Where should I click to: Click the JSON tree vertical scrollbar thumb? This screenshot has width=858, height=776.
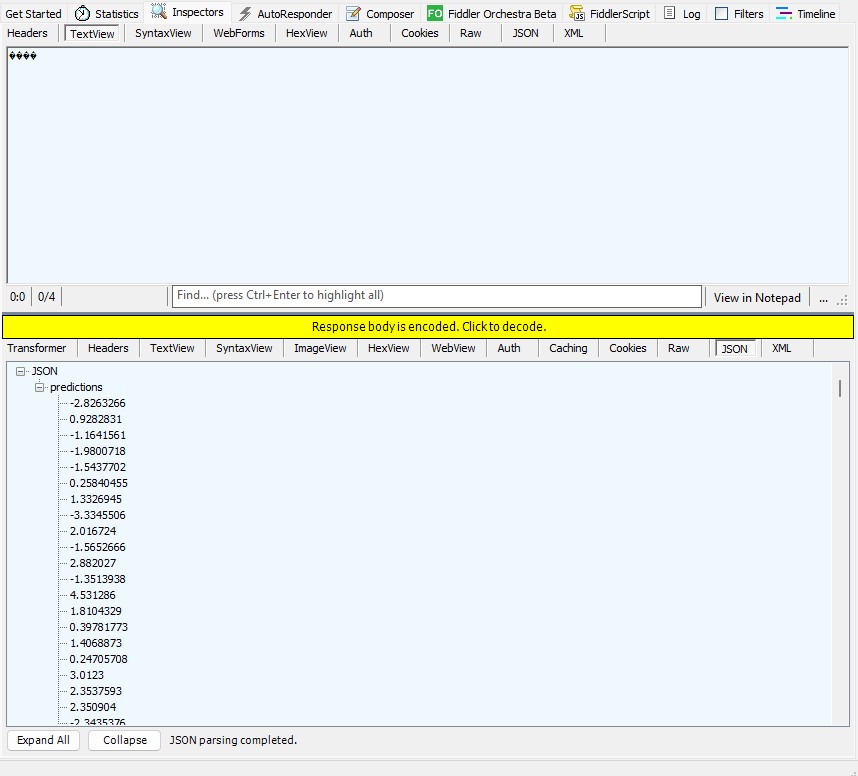pos(840,388)
